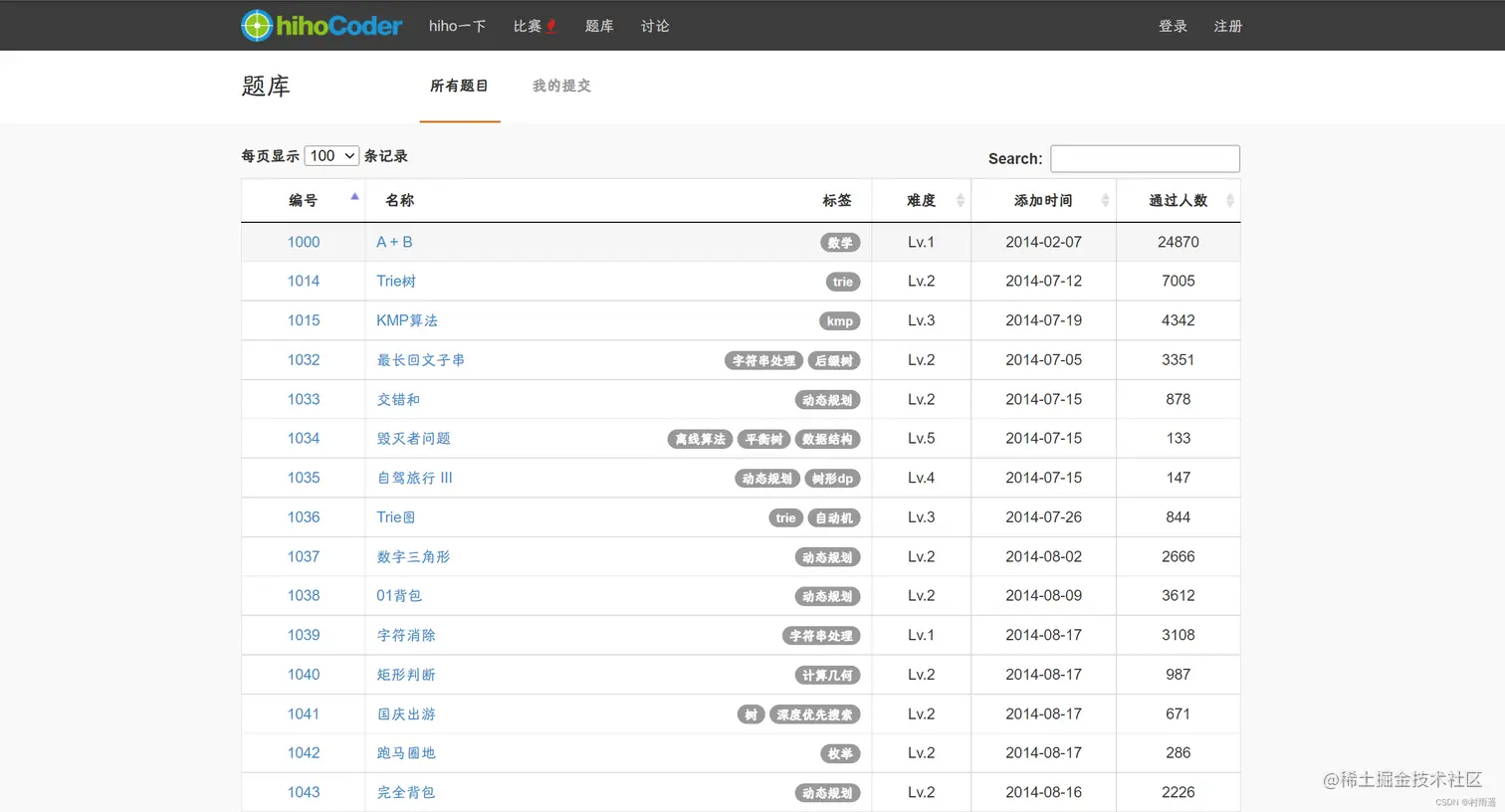Click the 计算几何 tag badge
This screenshot has height=812, width=1505.
[827, 675]
